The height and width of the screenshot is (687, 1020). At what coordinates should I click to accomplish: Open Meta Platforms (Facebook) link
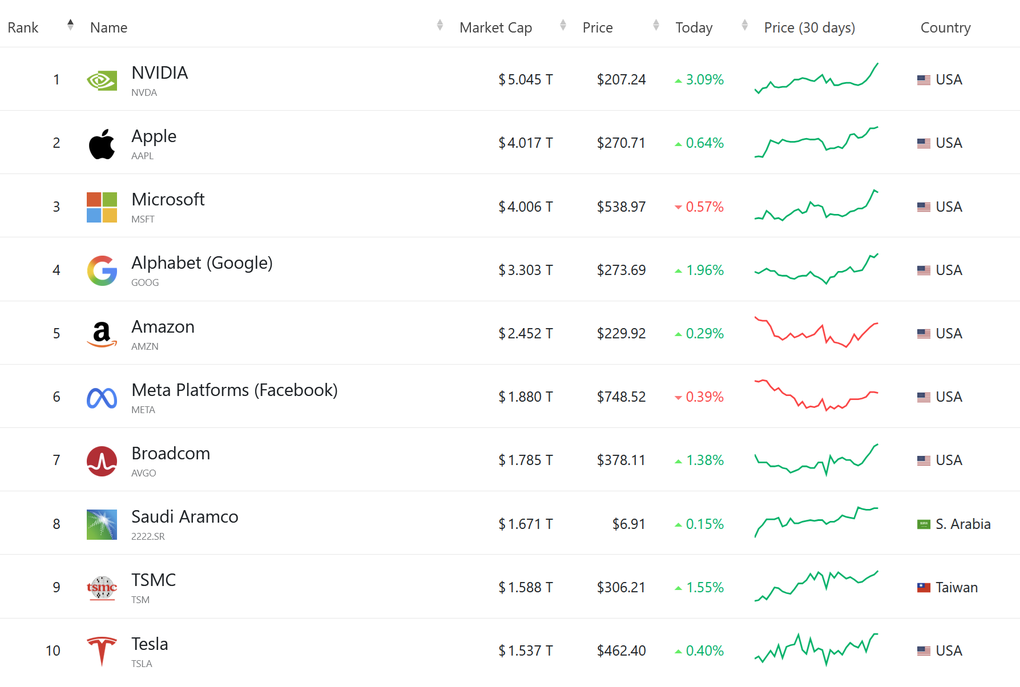point(234,390)
